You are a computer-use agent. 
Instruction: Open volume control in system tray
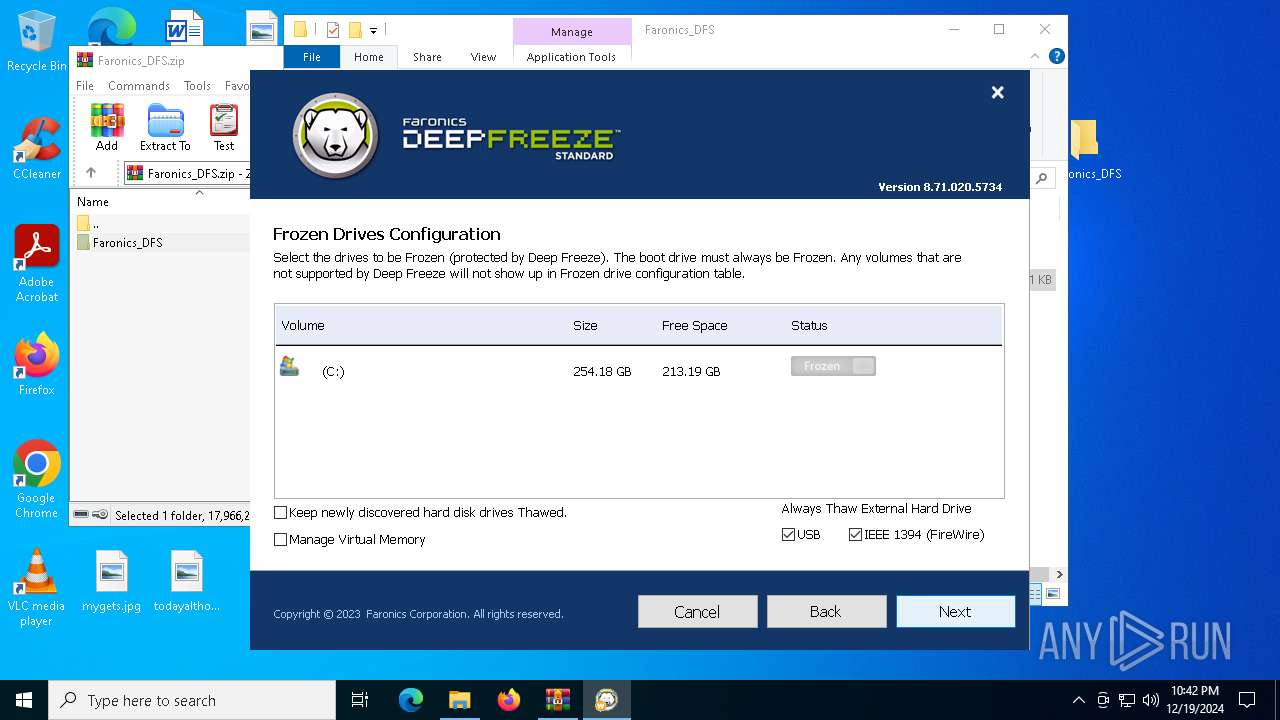tap(1151, 700)
